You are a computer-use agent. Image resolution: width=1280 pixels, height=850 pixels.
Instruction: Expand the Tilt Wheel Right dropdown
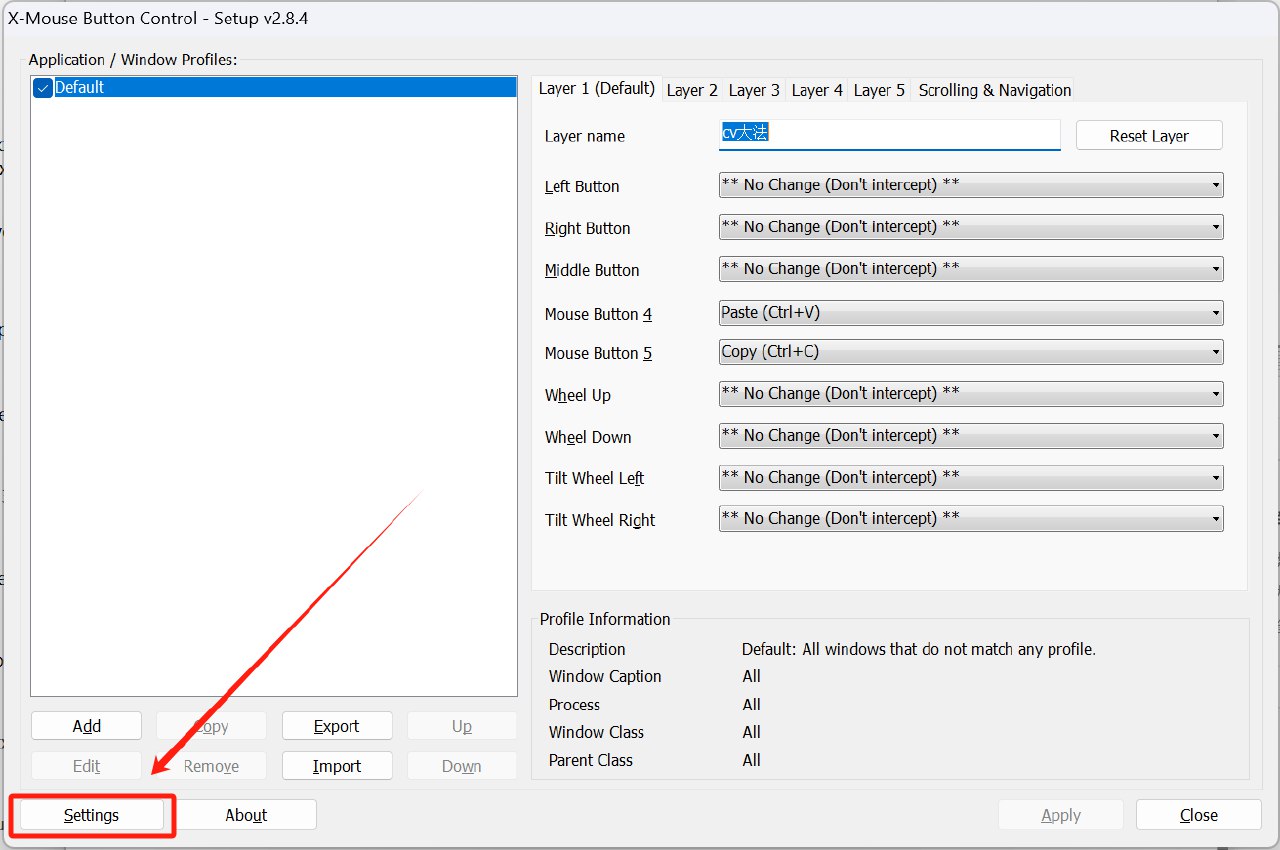coord(970,519)
